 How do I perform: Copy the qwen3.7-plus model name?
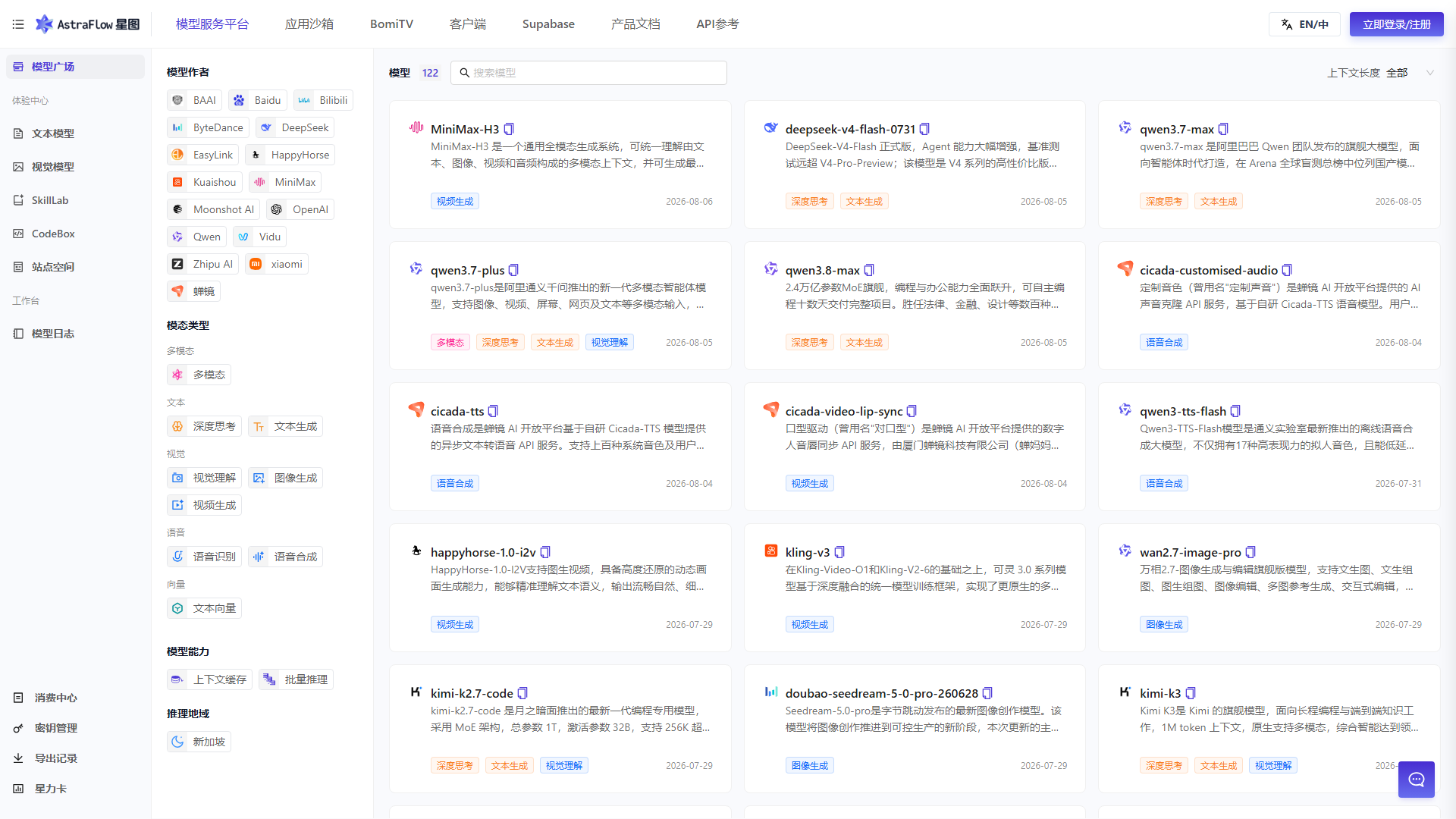pos(513,271)
